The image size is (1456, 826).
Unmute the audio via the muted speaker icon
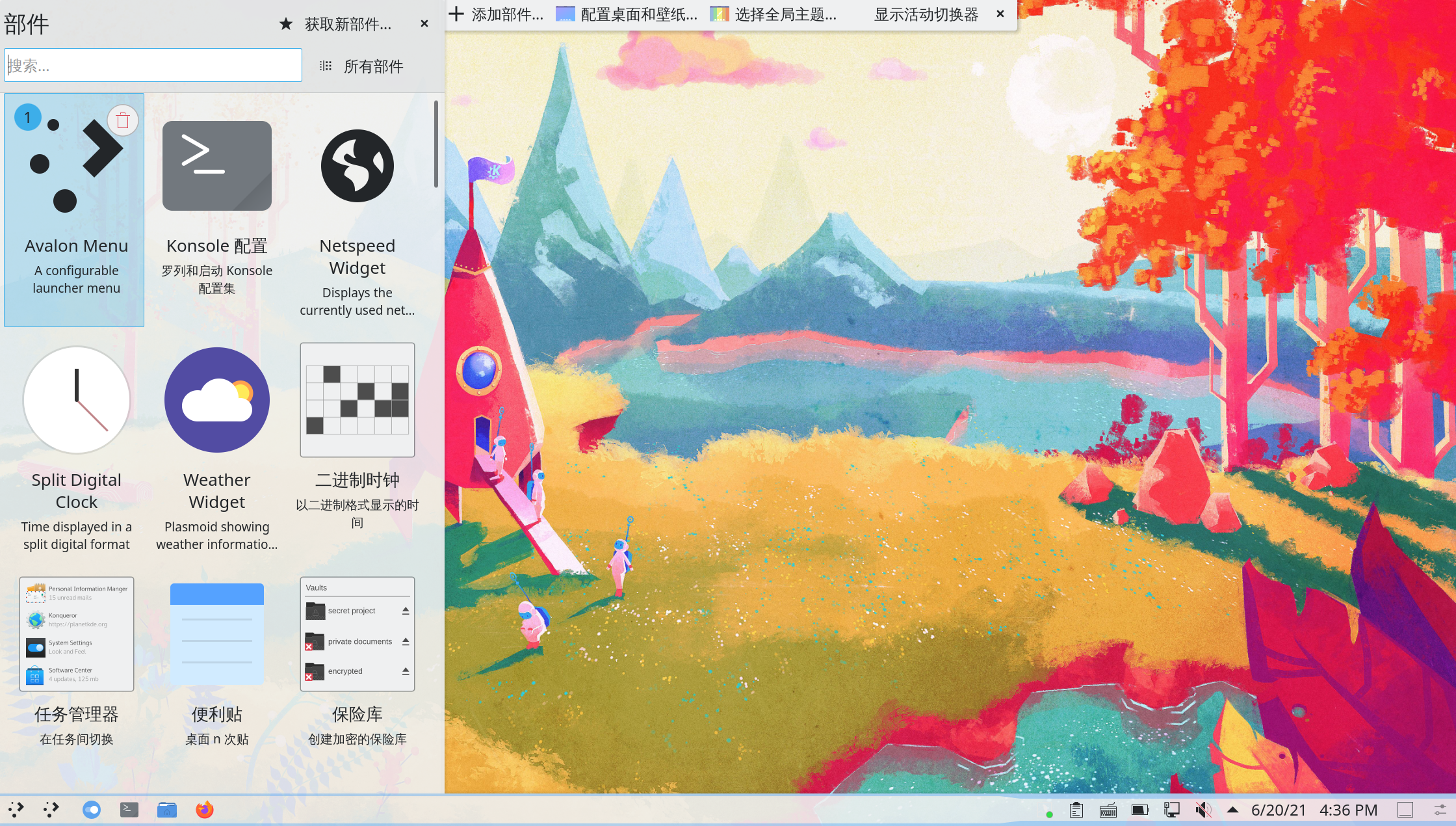click(x=1203, y=810)
